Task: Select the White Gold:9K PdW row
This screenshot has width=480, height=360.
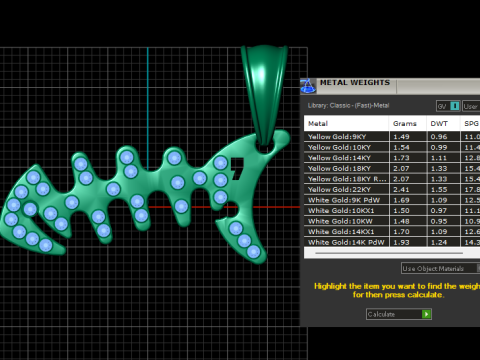Action: (x=392, y=200)
